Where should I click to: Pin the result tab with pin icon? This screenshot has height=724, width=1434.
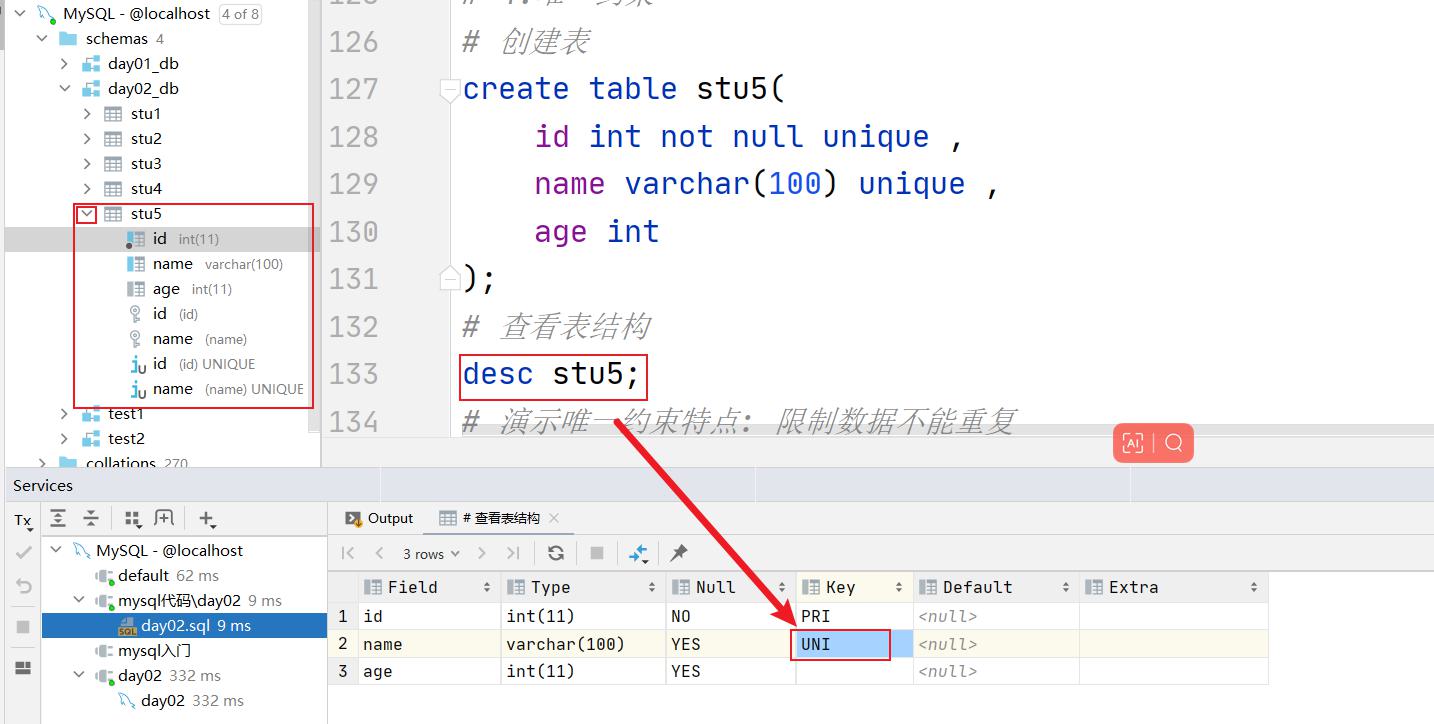pos(679,553)
